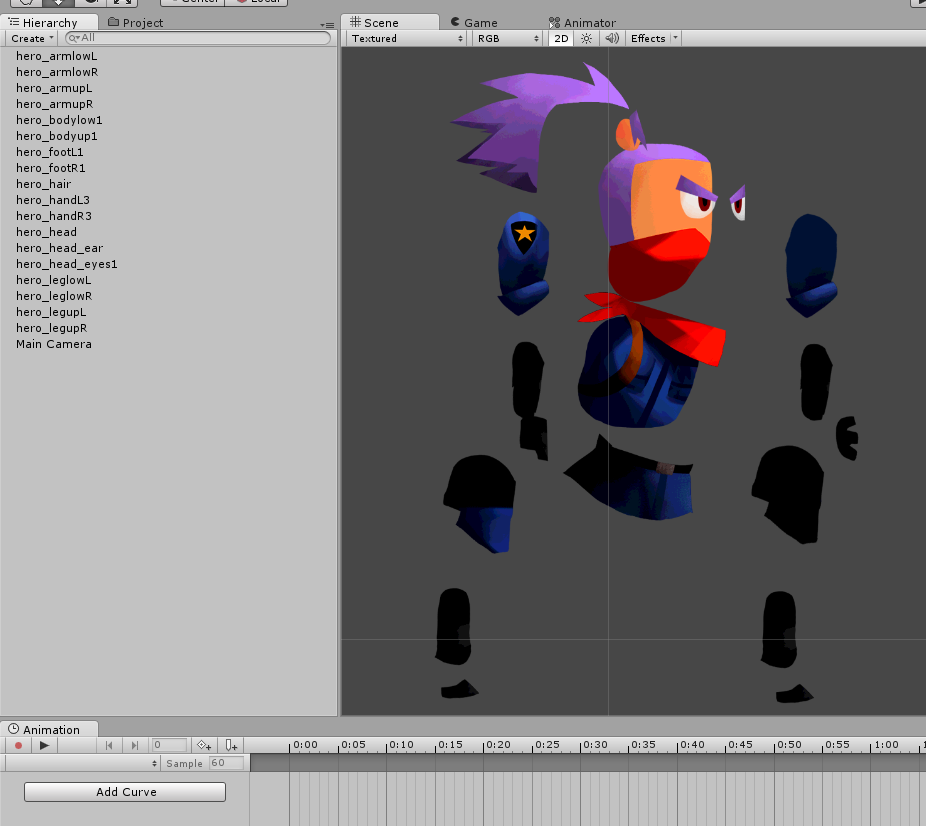926x826 pixels.
Task: Select hero_armupR in the Hierarchy
Action: 55,104
